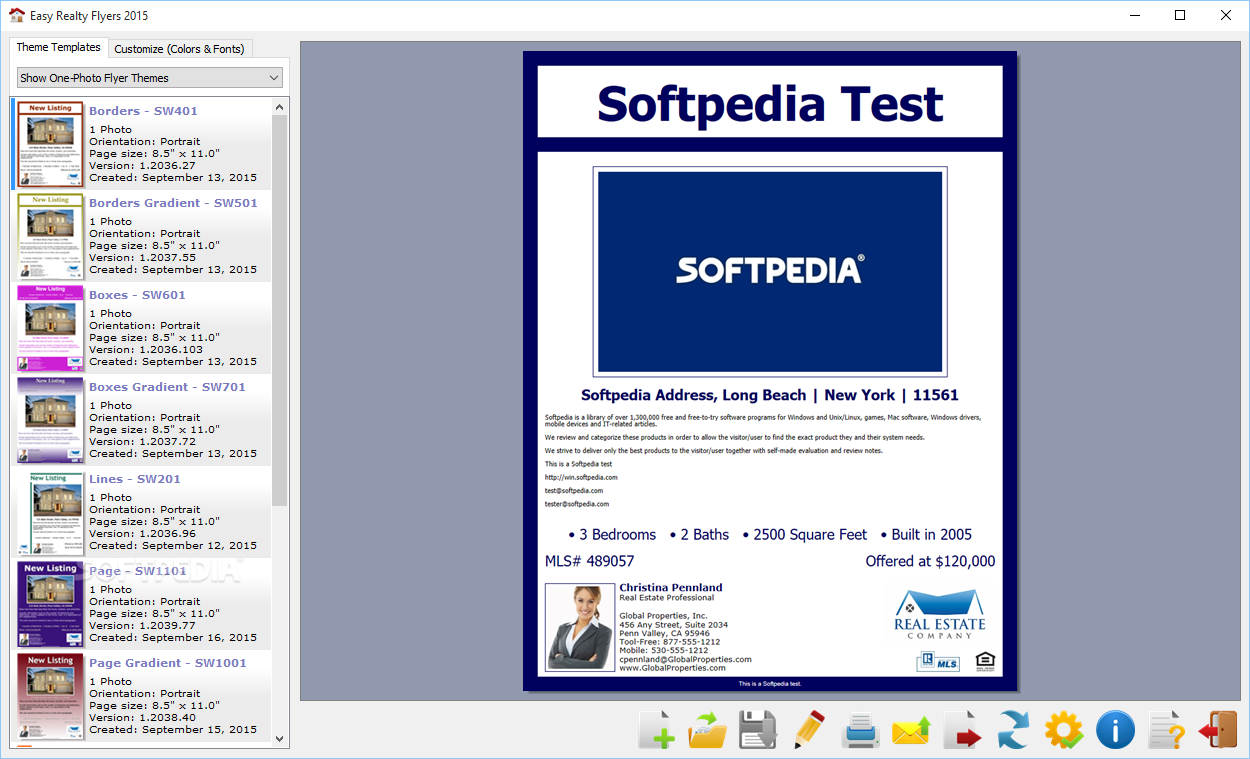Print the flyer with printer icon
The width and height of the screenshot is (1250, 759).
(x=860, y=730)
